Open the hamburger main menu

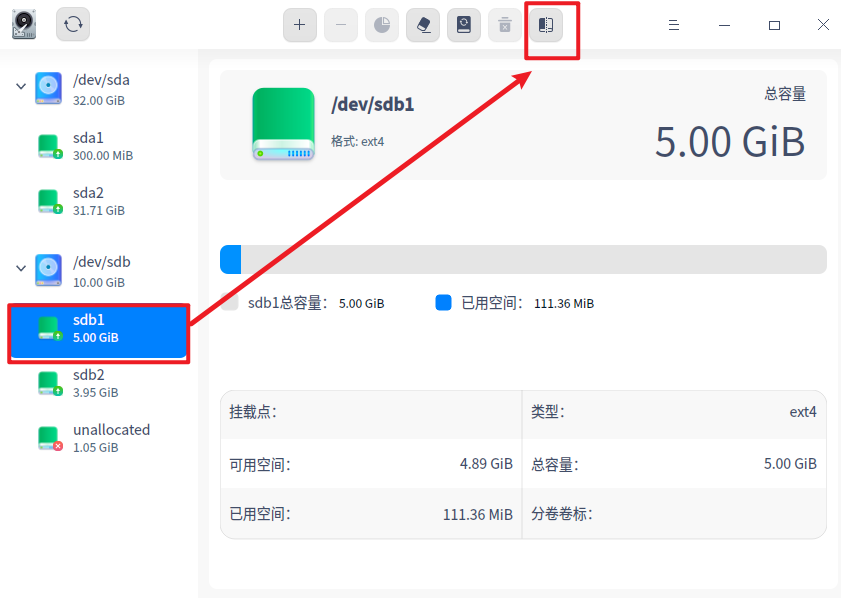coord(674,25)
